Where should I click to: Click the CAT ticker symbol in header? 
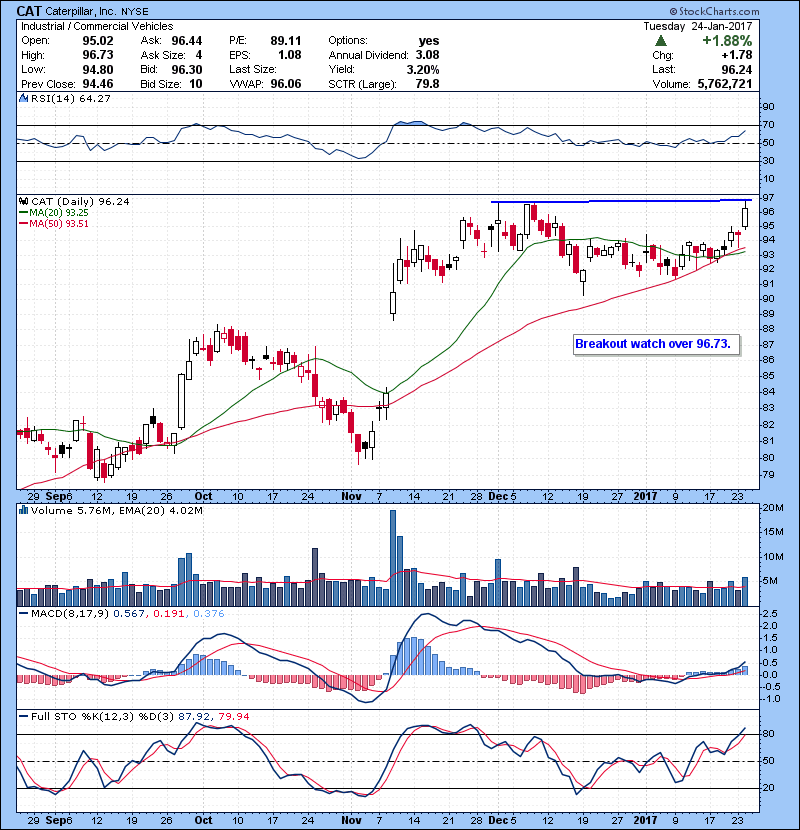coord(29,11)
